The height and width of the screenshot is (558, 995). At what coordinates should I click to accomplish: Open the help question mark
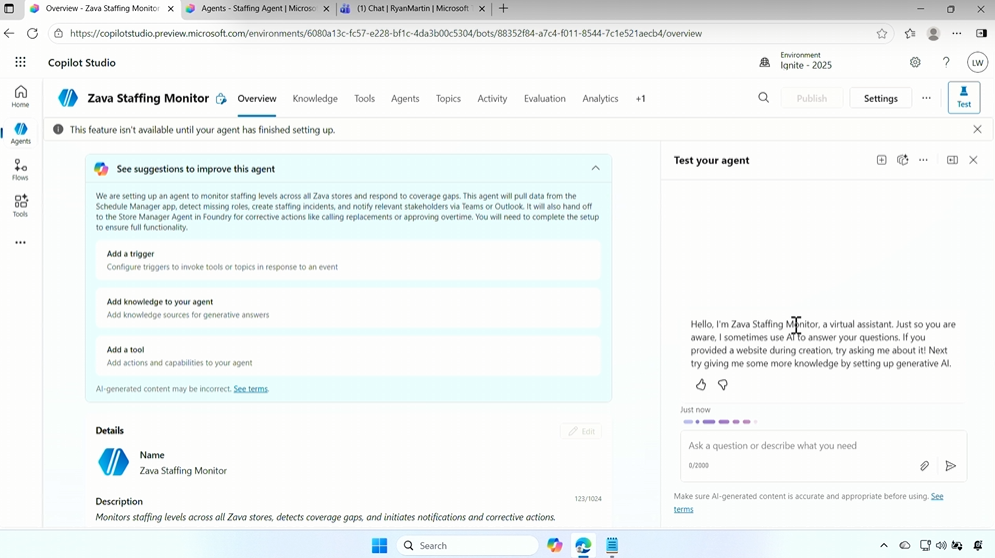pyautogui.click(x=946, y=62)
